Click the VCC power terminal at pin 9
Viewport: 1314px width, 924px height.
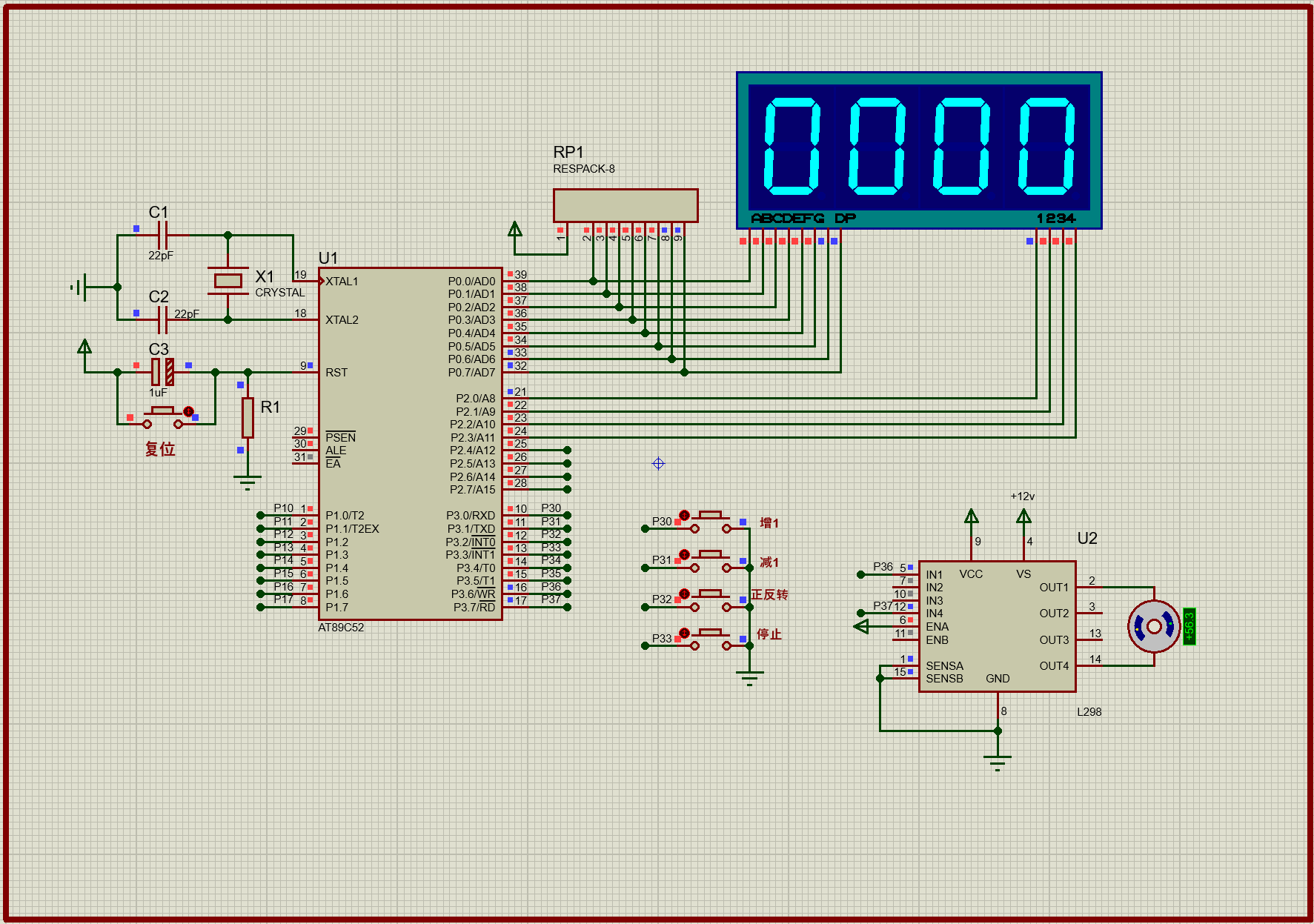point(972,516)
